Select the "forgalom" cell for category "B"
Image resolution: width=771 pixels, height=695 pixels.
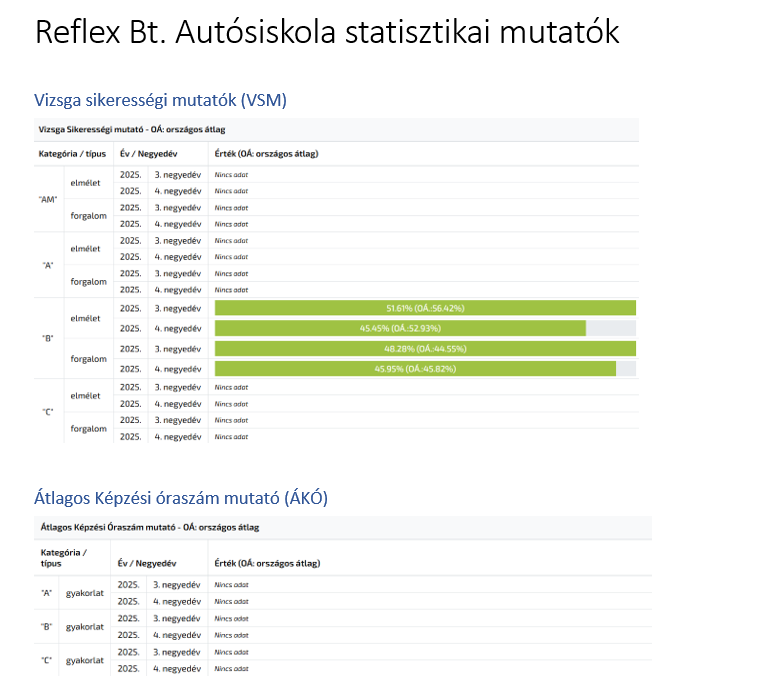[88, 359]
